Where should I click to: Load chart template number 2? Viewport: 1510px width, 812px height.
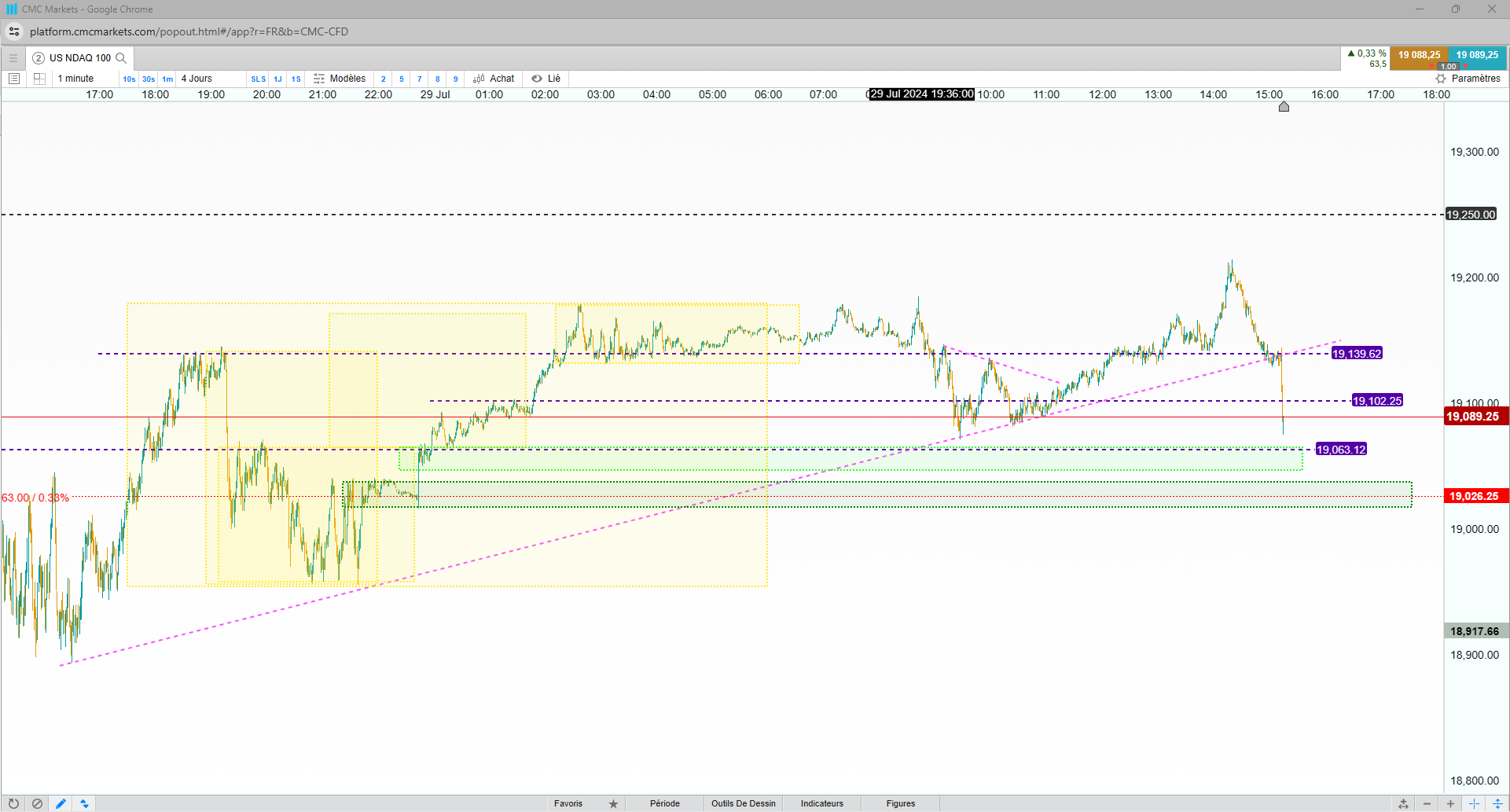coord(384,79)
